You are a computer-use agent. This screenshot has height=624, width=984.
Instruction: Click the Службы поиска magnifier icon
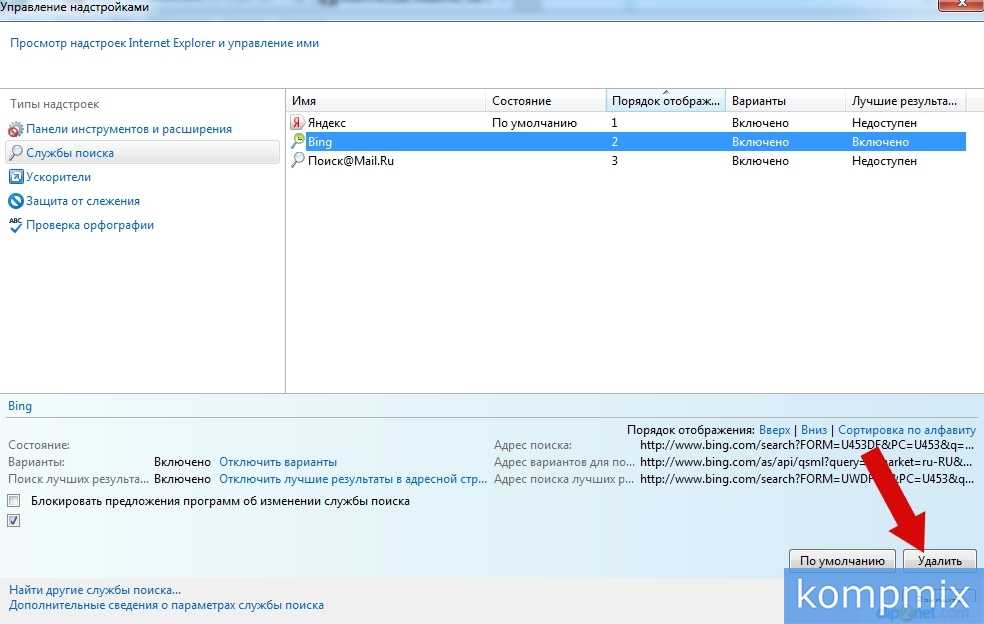point(16,153)
